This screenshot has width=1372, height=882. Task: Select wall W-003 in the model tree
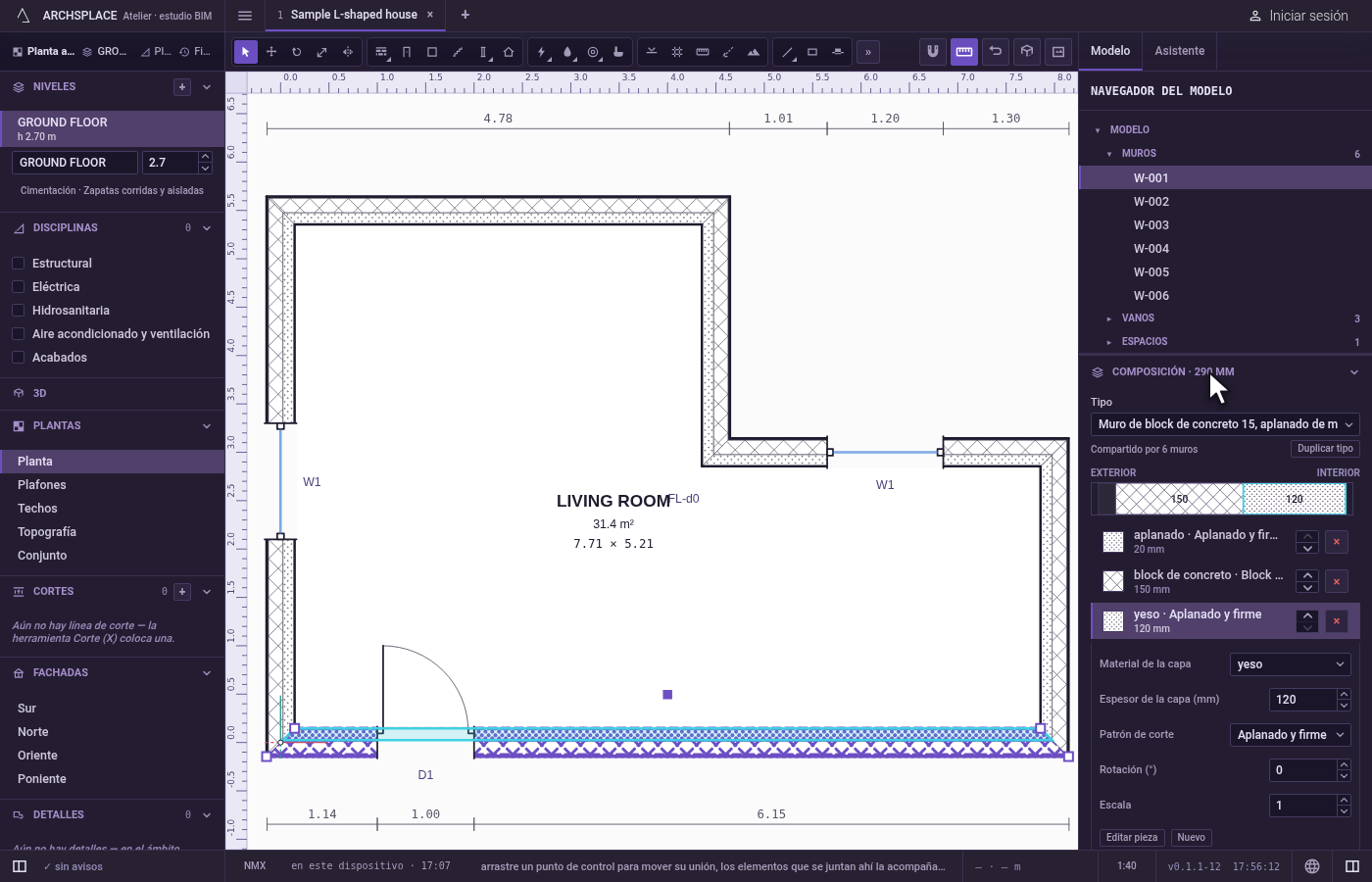(x=1225, y=225)
